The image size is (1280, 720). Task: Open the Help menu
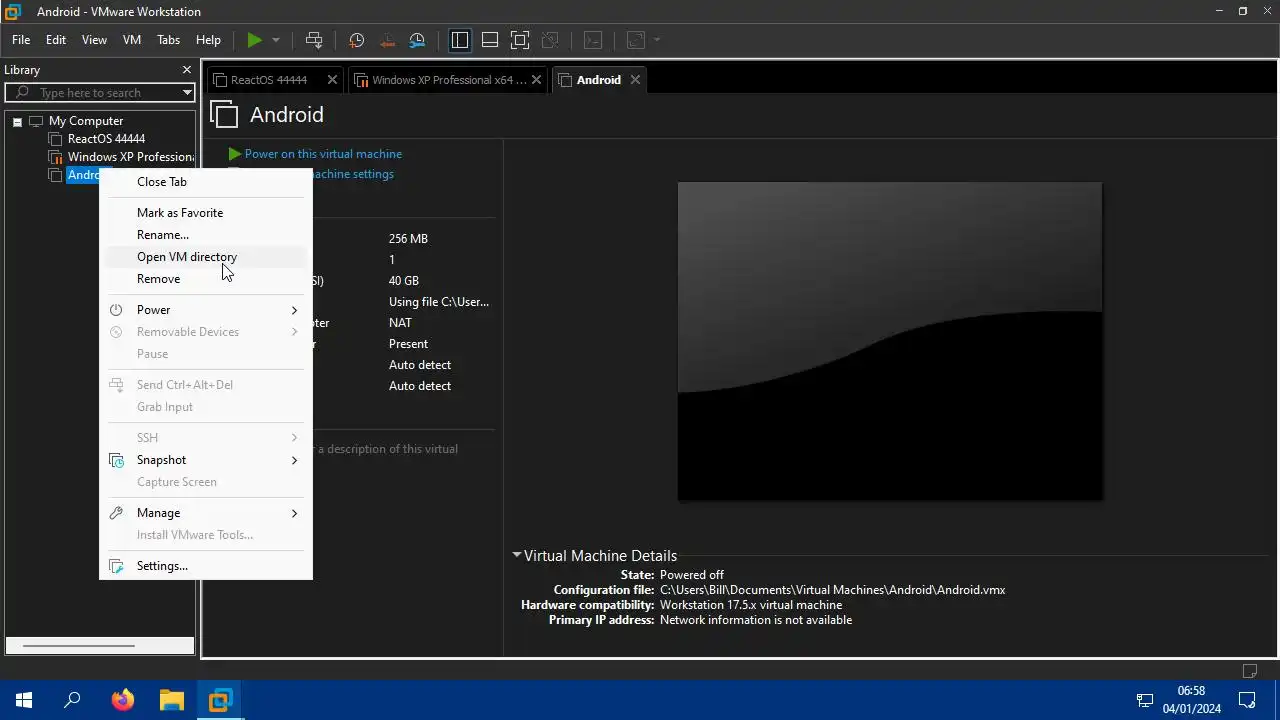pyautogui.click(x=208, y=40)
